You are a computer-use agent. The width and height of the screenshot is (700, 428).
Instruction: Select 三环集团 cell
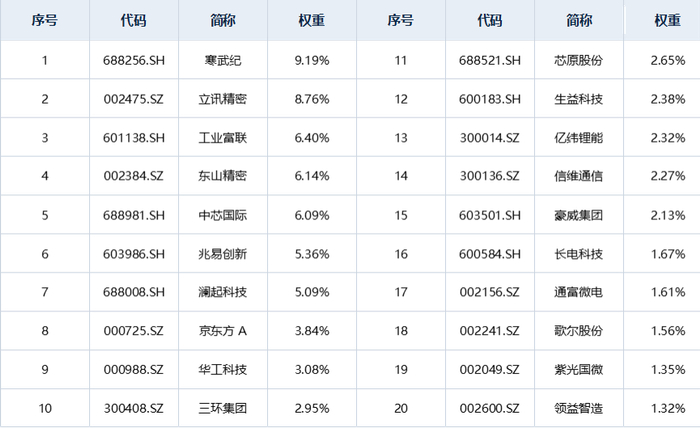pyautogui.click(x=223, y=409)
